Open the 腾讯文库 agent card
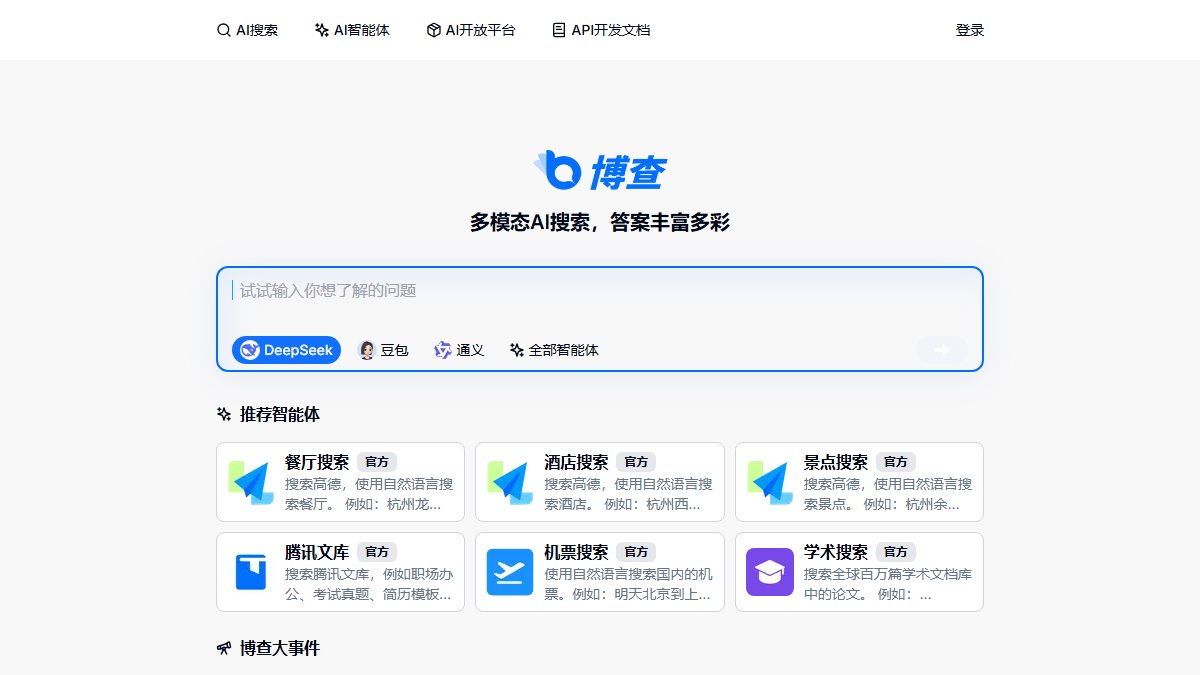 click(x=341, y=572)
